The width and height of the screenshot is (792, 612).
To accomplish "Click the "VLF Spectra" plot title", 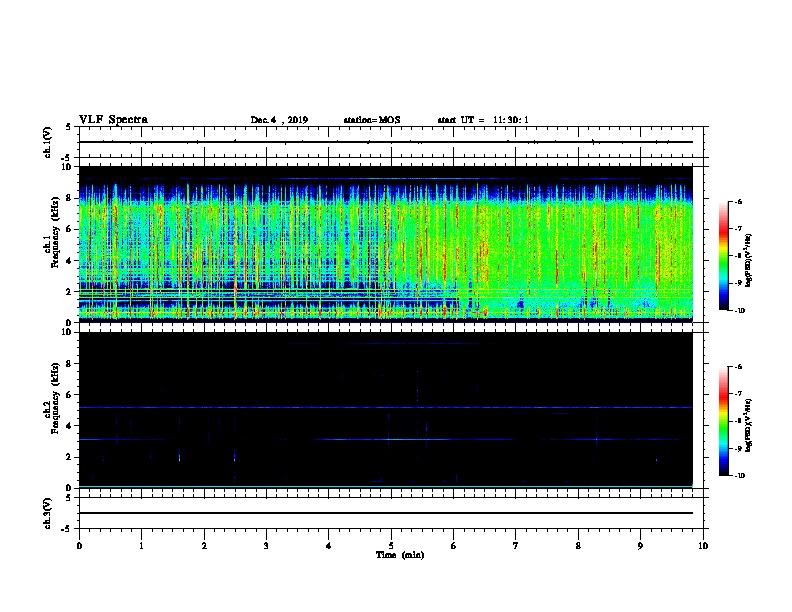I will pyautogui.click(x=114, y=120).
